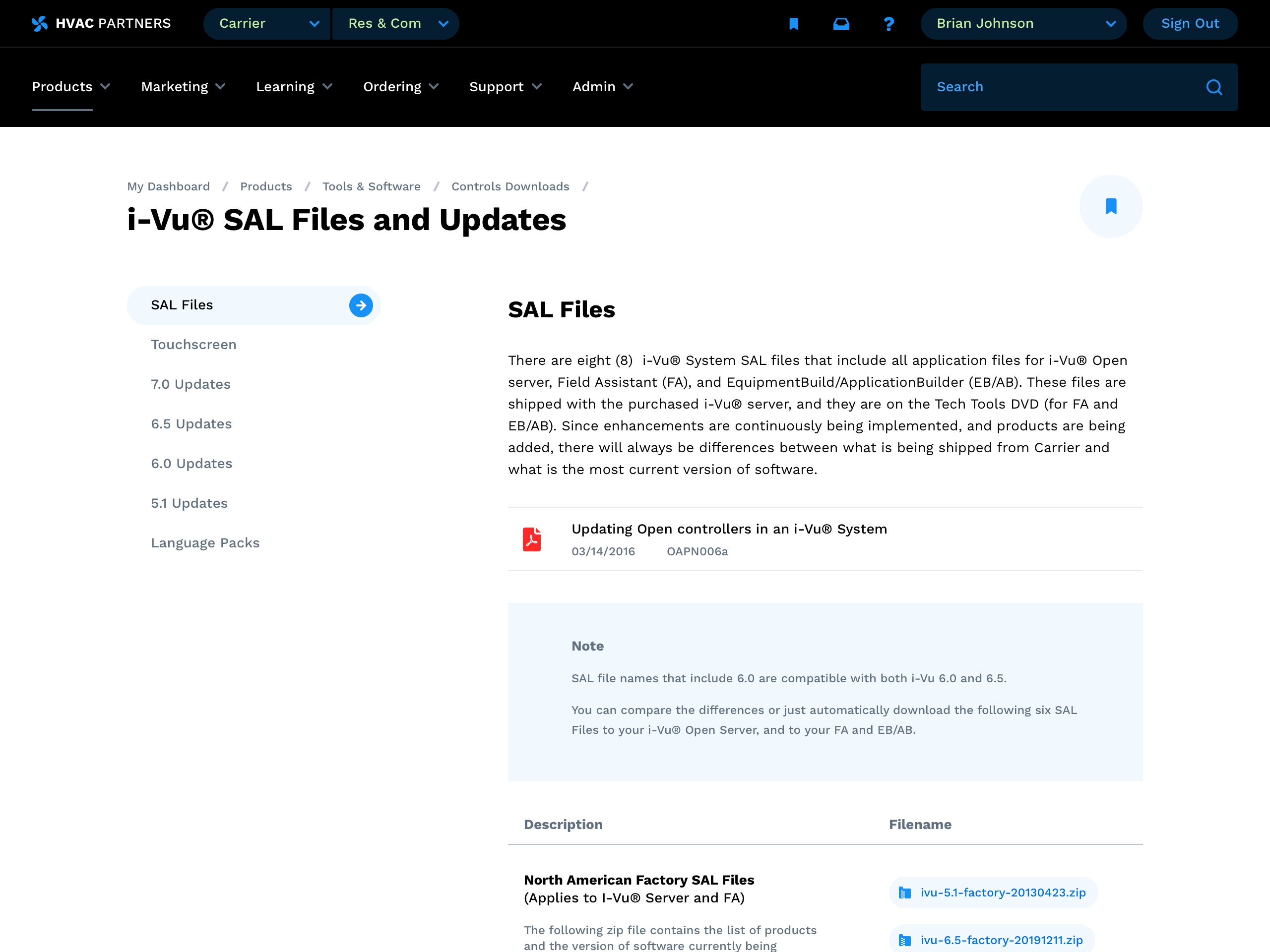
Task: Click zip icon for ivu-5.1-factory file
Action: click(x=905, y=893)
